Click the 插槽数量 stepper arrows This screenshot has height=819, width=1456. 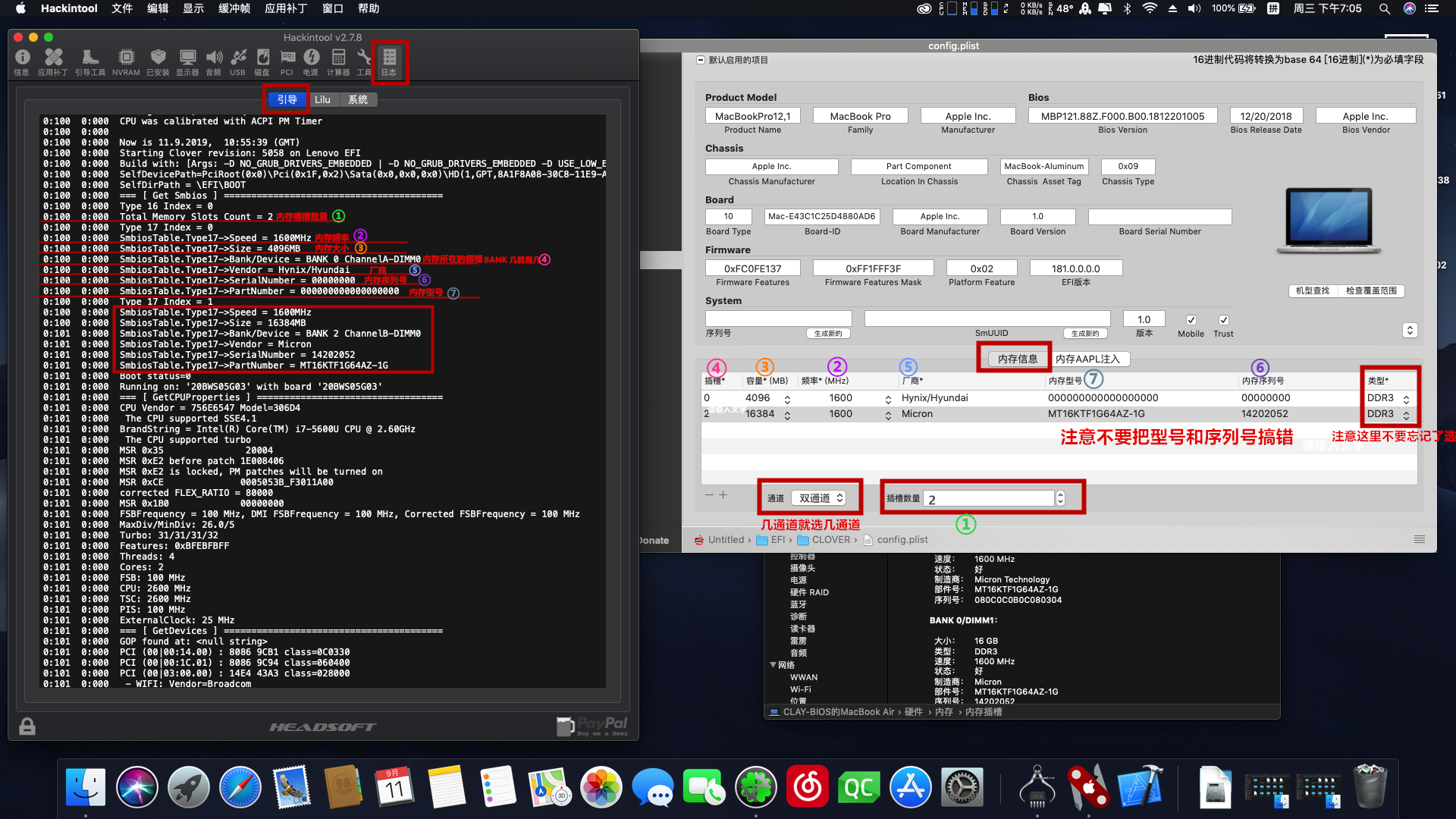click(1060, 498)
